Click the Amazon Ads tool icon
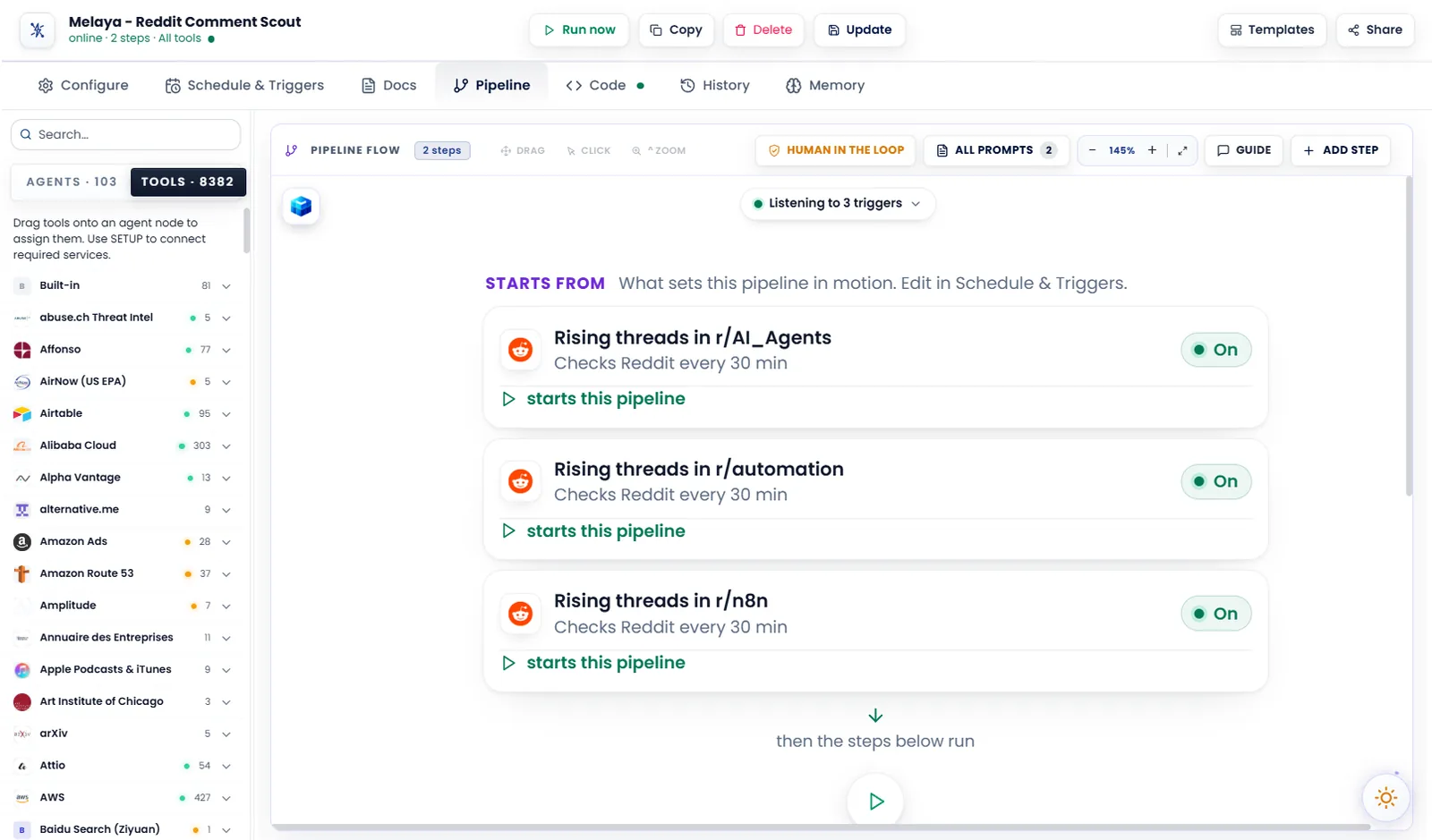1432x840 pixels. [22, 542]
